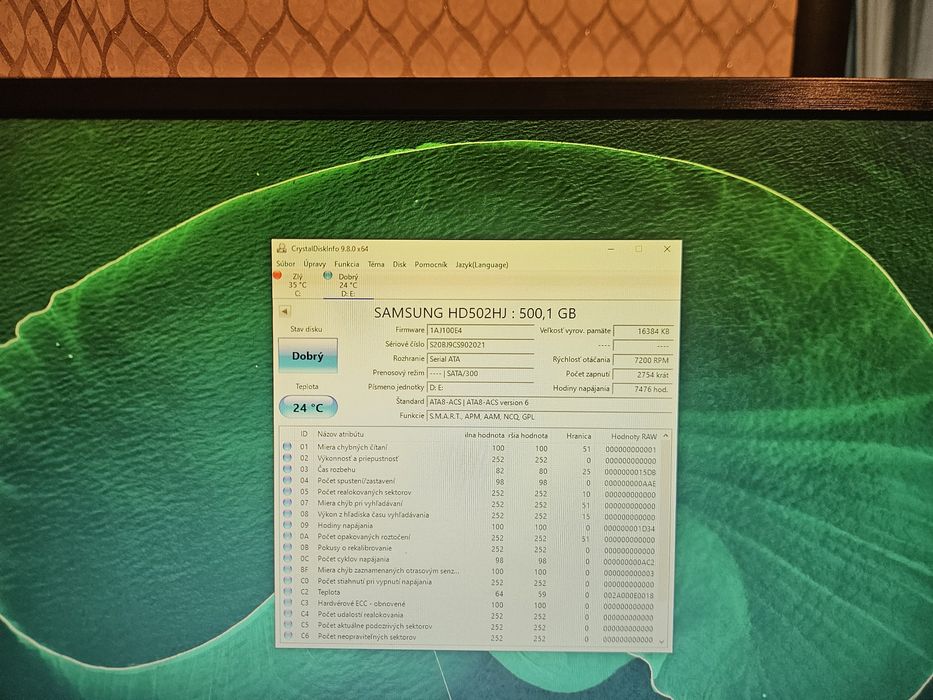Click the Písmeno jednotky field D: E:
This screenshot has height=700, width=933.
pyautogui.click(x=480, y=388)
